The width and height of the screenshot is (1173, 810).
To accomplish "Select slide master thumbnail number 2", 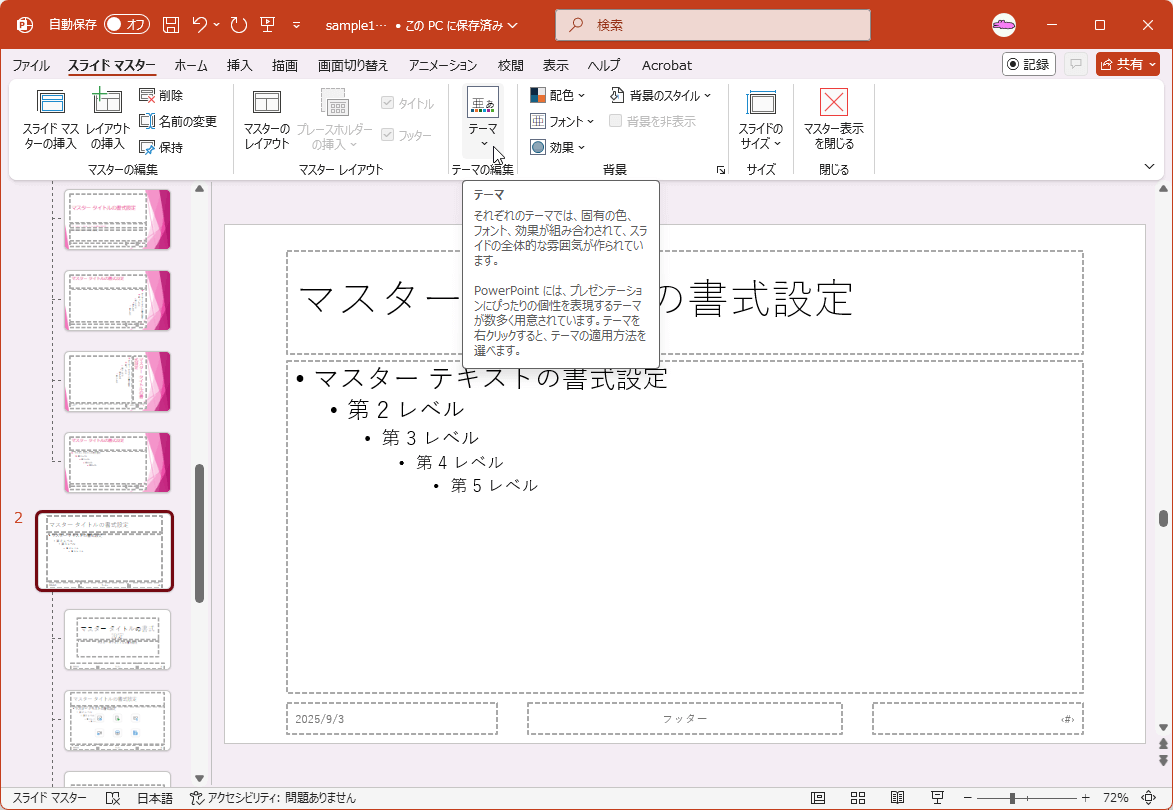I will pos(104,551).
